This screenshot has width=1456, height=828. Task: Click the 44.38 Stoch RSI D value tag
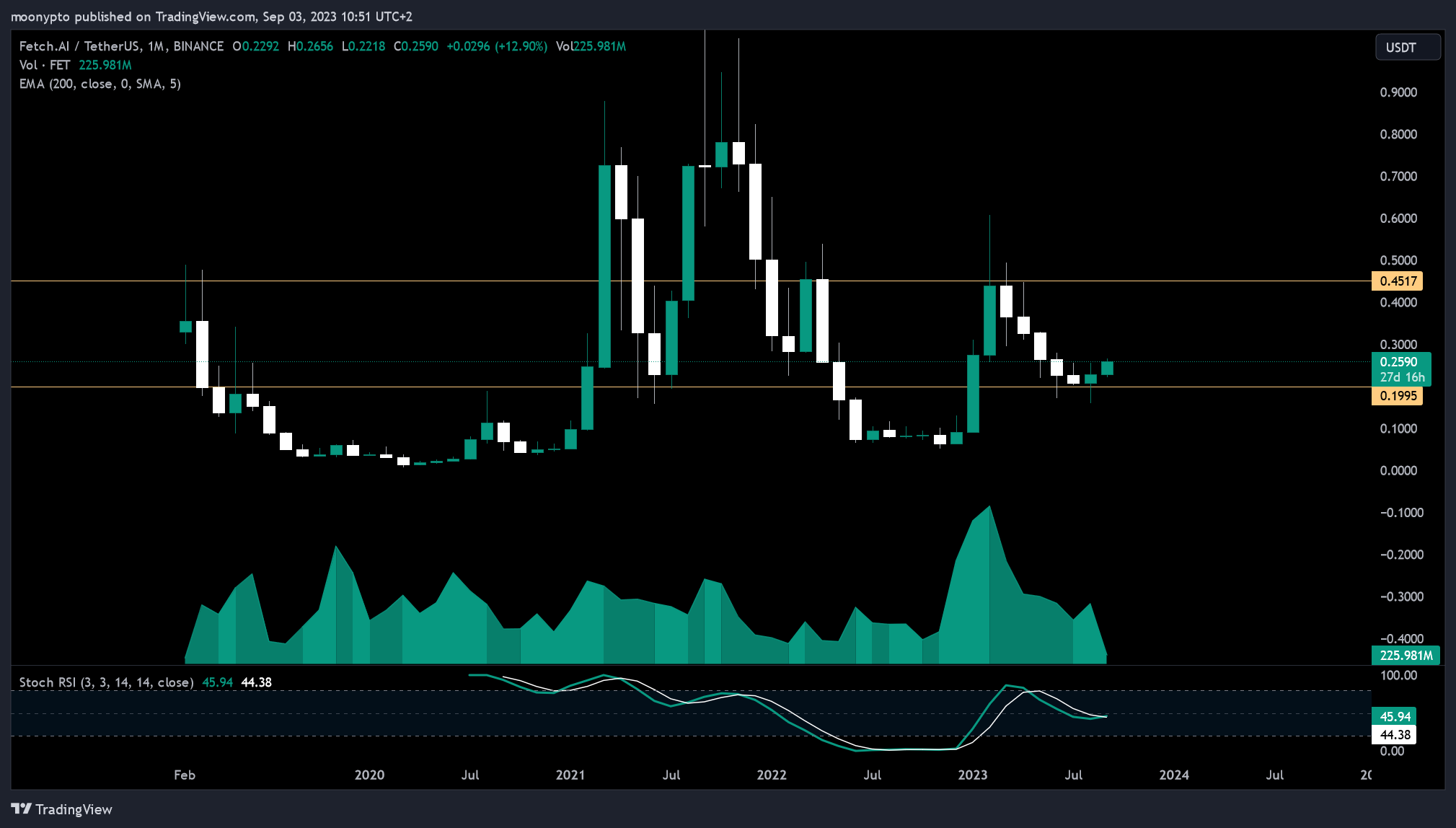pos(1394,735)
